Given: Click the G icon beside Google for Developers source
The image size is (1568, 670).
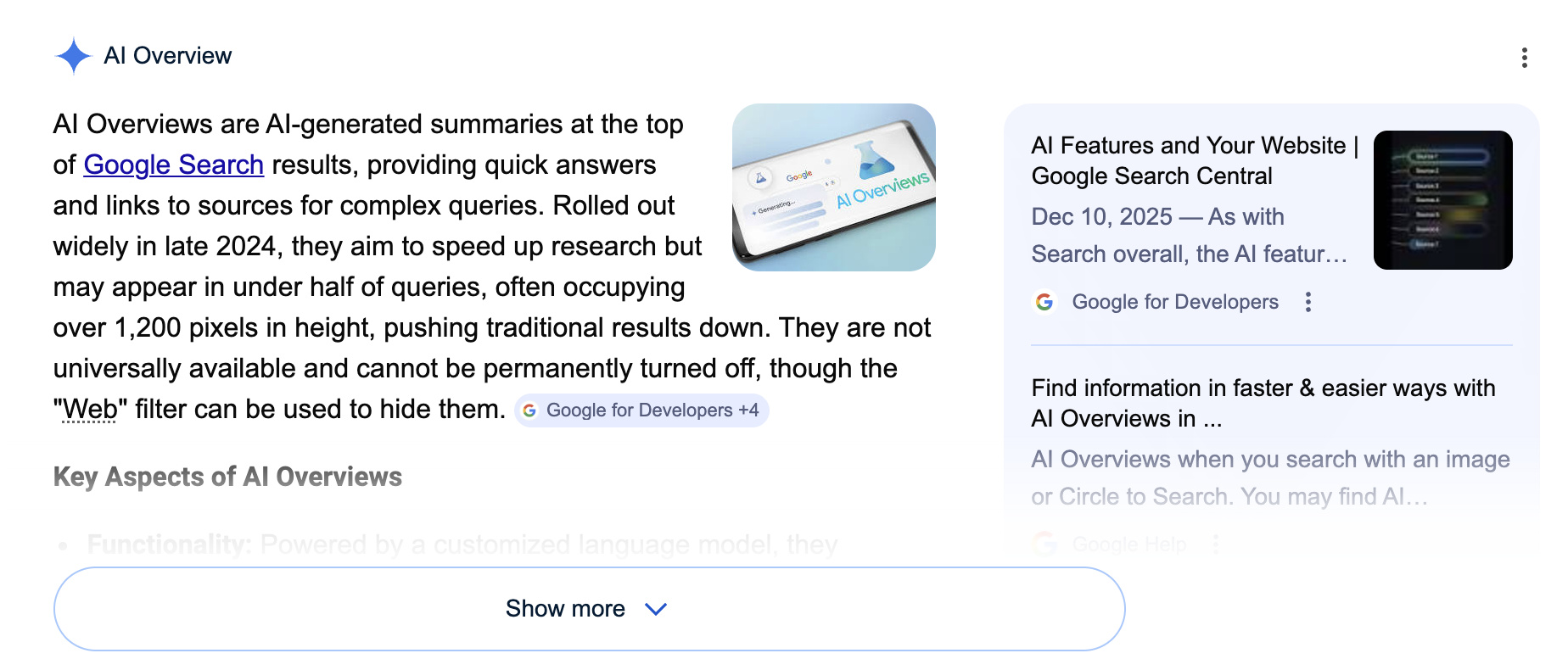Looking at the screenshot, I should 1044,301.
